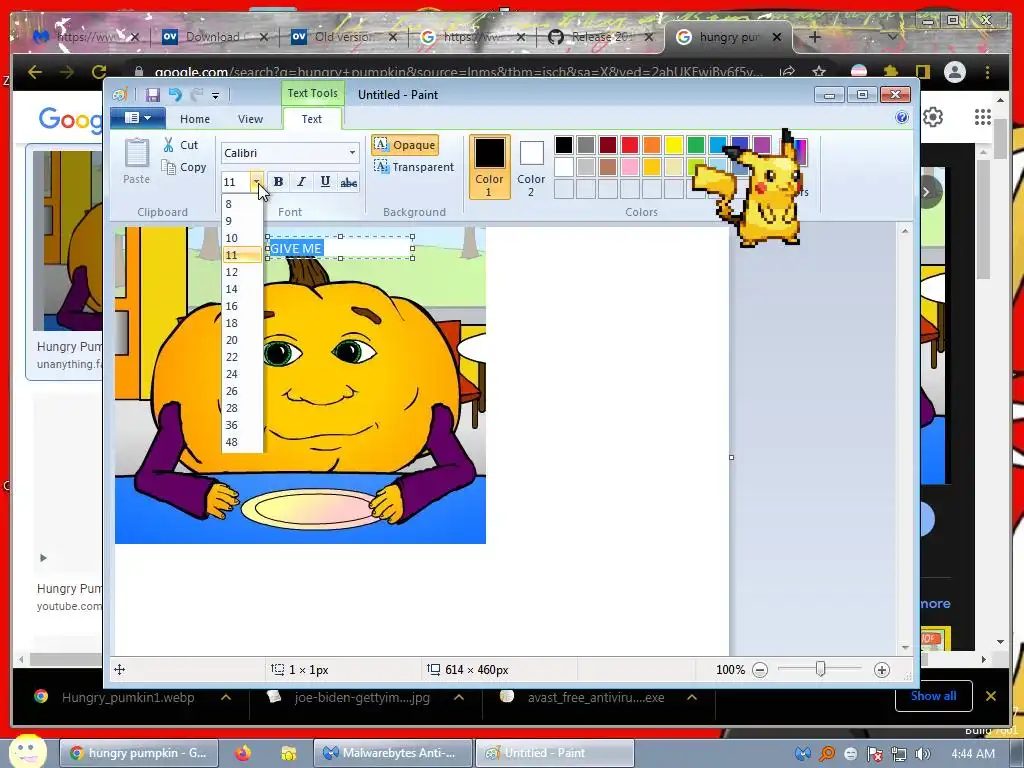
Task: Click Cut in the Clipboard group
Action: 181,145
